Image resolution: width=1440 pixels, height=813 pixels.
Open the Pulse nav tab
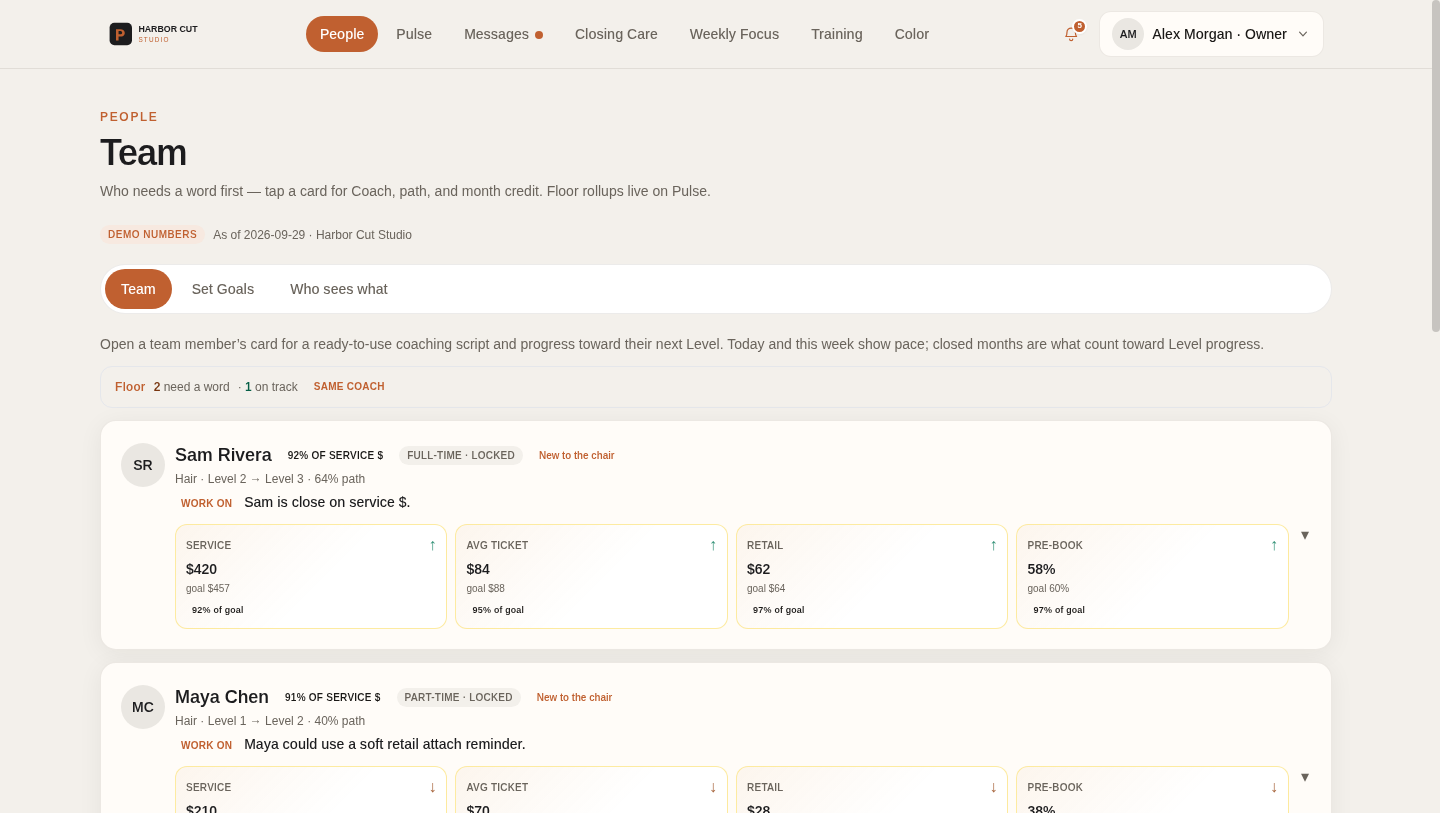[x=414, y=34]
